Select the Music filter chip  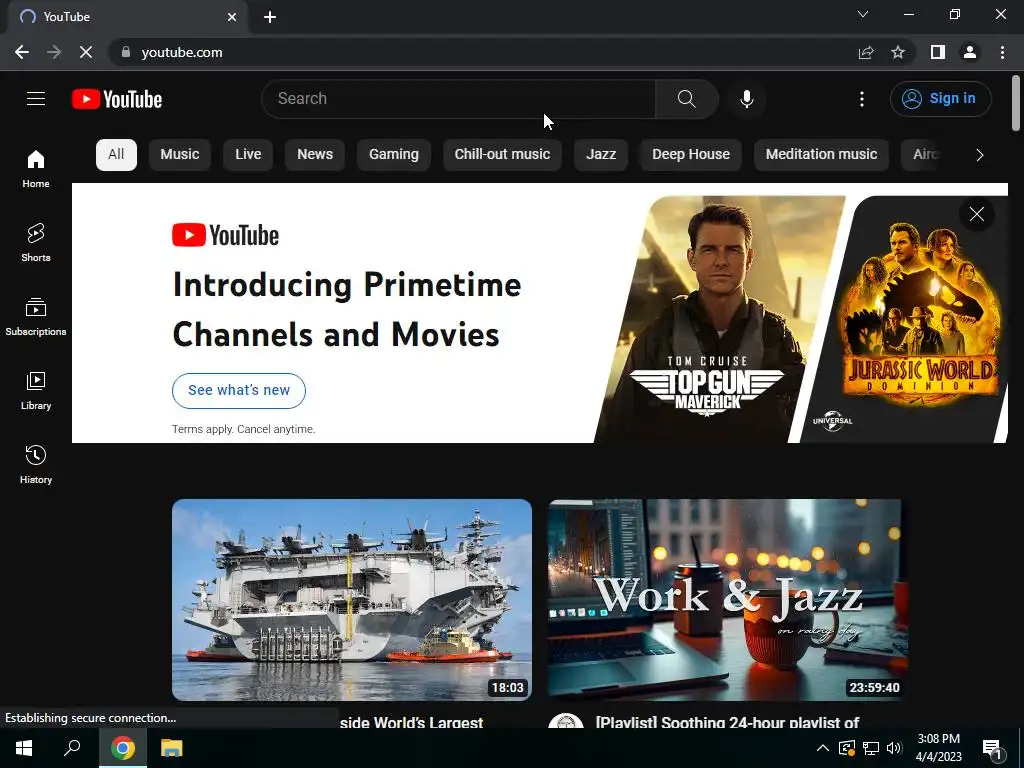pos(180,155)
